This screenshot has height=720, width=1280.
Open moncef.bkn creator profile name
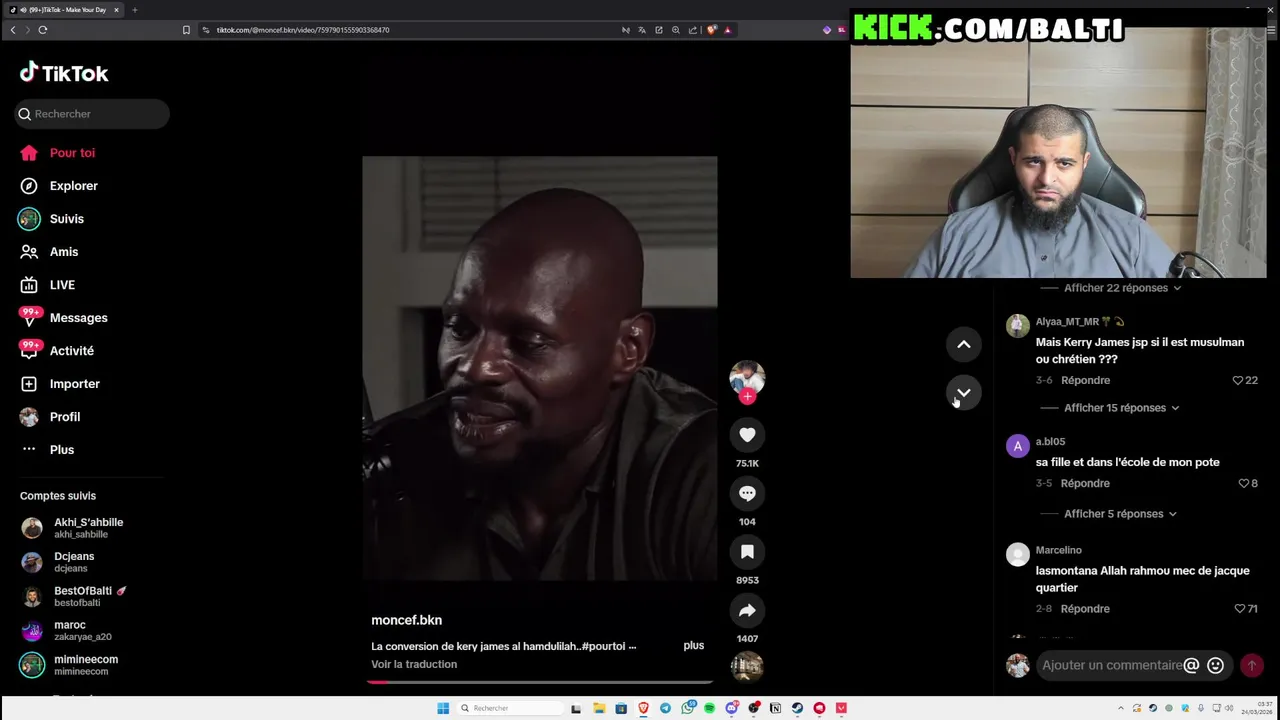tap(406, 620)
